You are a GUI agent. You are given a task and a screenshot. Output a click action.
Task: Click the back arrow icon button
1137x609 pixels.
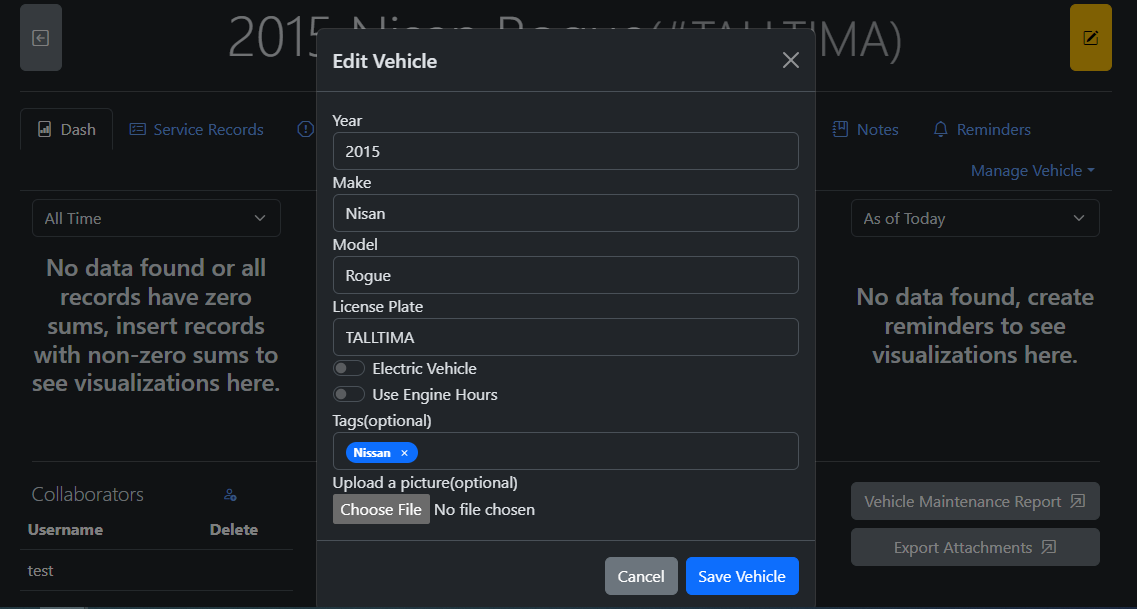tap(41, 38)
